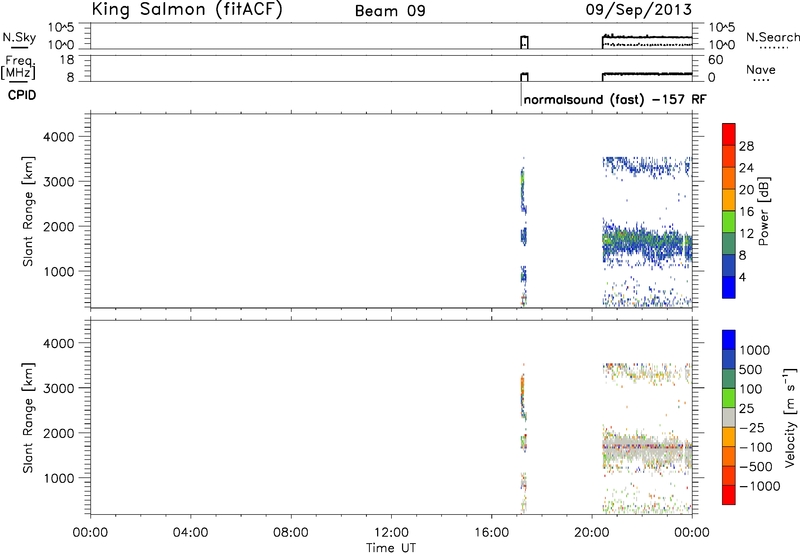Click the "100" label on Velocity color bar

pos(751,389)
